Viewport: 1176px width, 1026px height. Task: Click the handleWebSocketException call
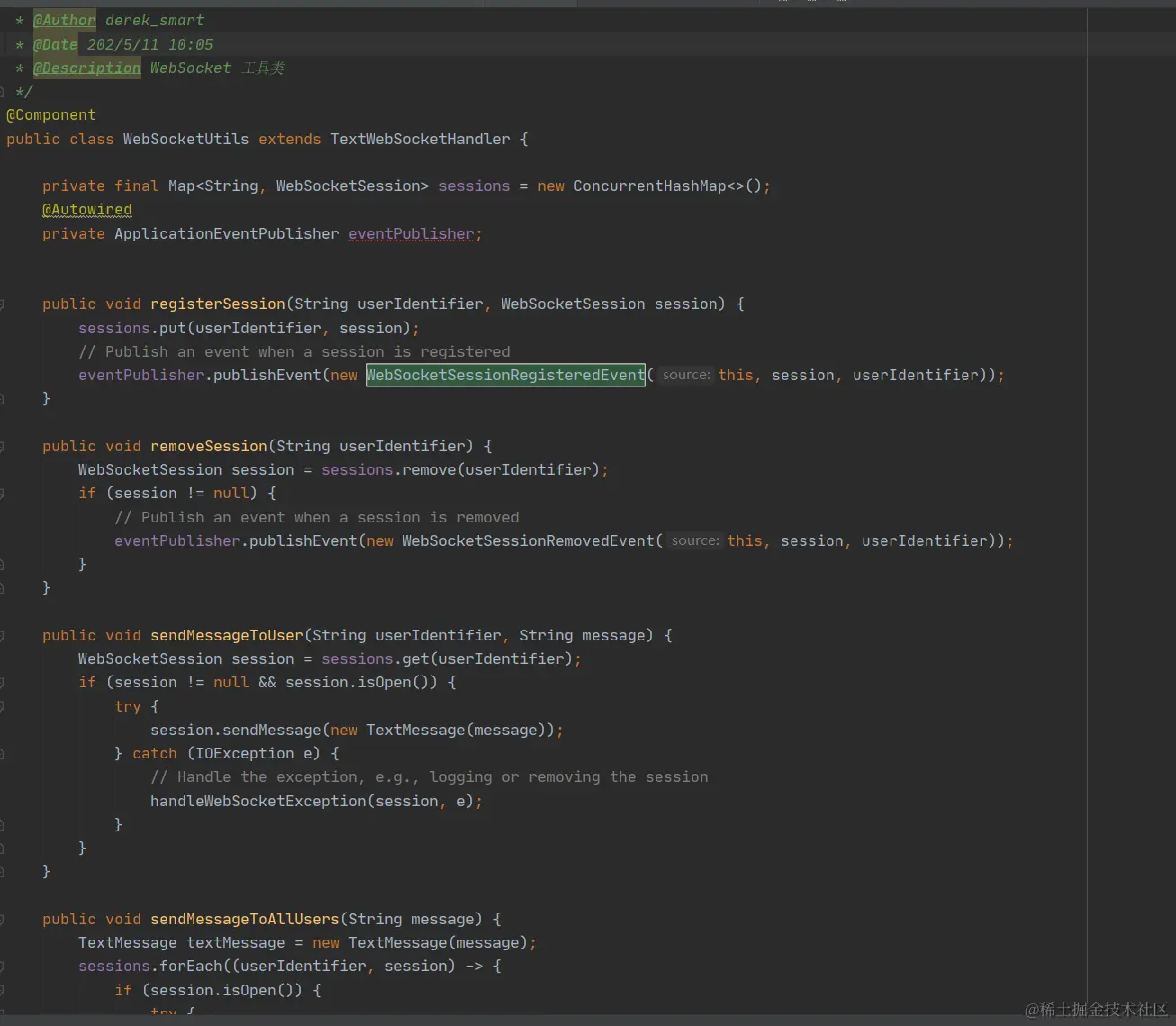258,802
